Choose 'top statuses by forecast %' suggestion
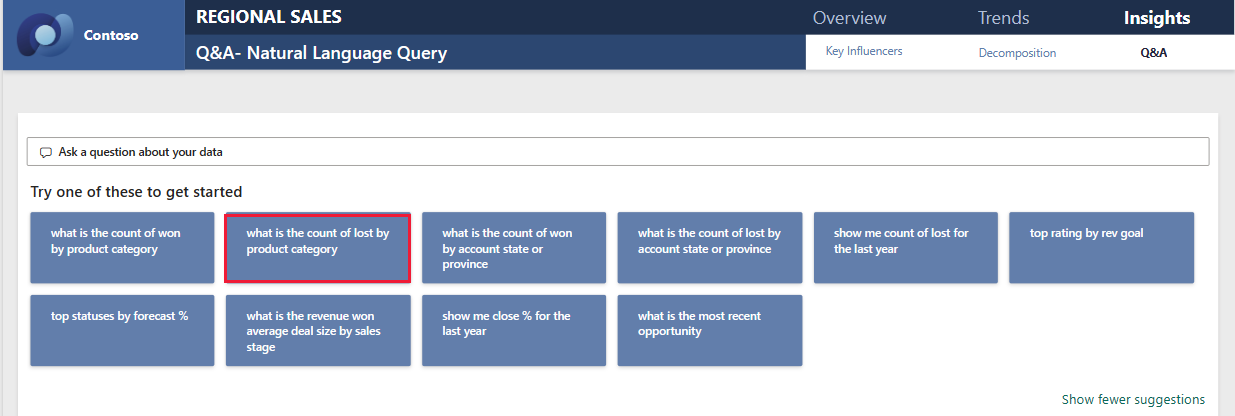Screen dimensions: 1235x416 [x=122, y=330]
